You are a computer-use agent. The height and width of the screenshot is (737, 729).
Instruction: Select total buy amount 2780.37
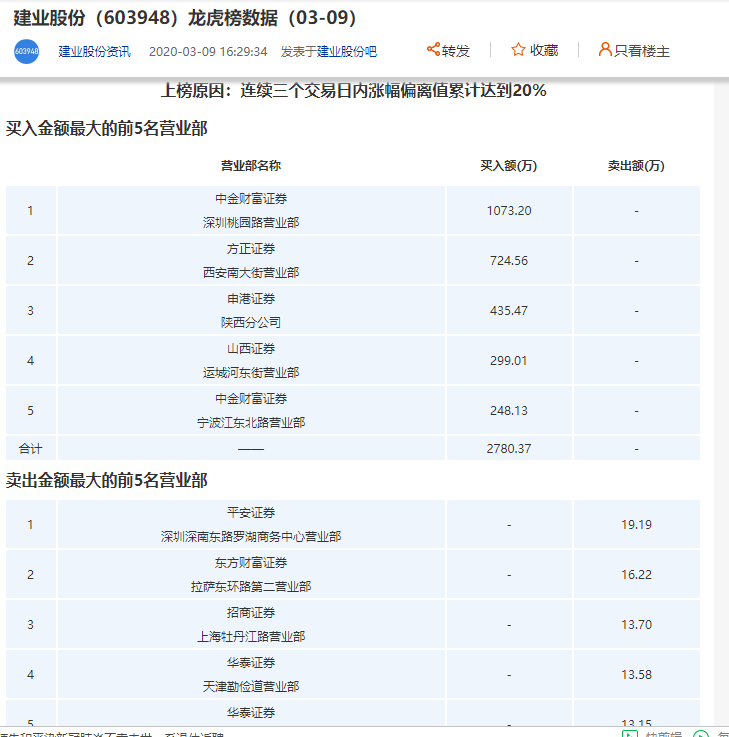click(509, 448)
